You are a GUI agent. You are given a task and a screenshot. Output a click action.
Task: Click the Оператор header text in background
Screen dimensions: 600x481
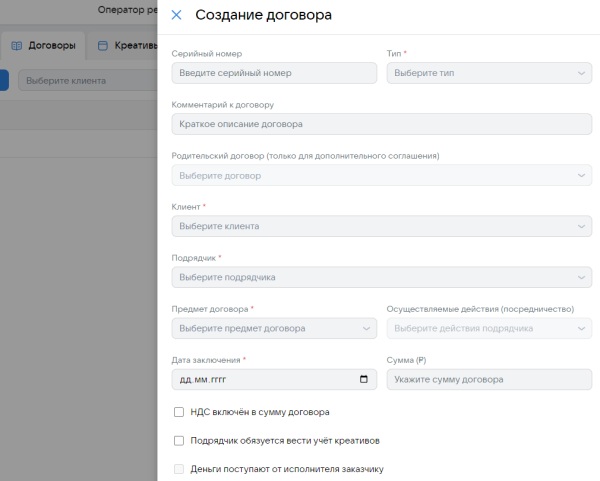(127, 10)
